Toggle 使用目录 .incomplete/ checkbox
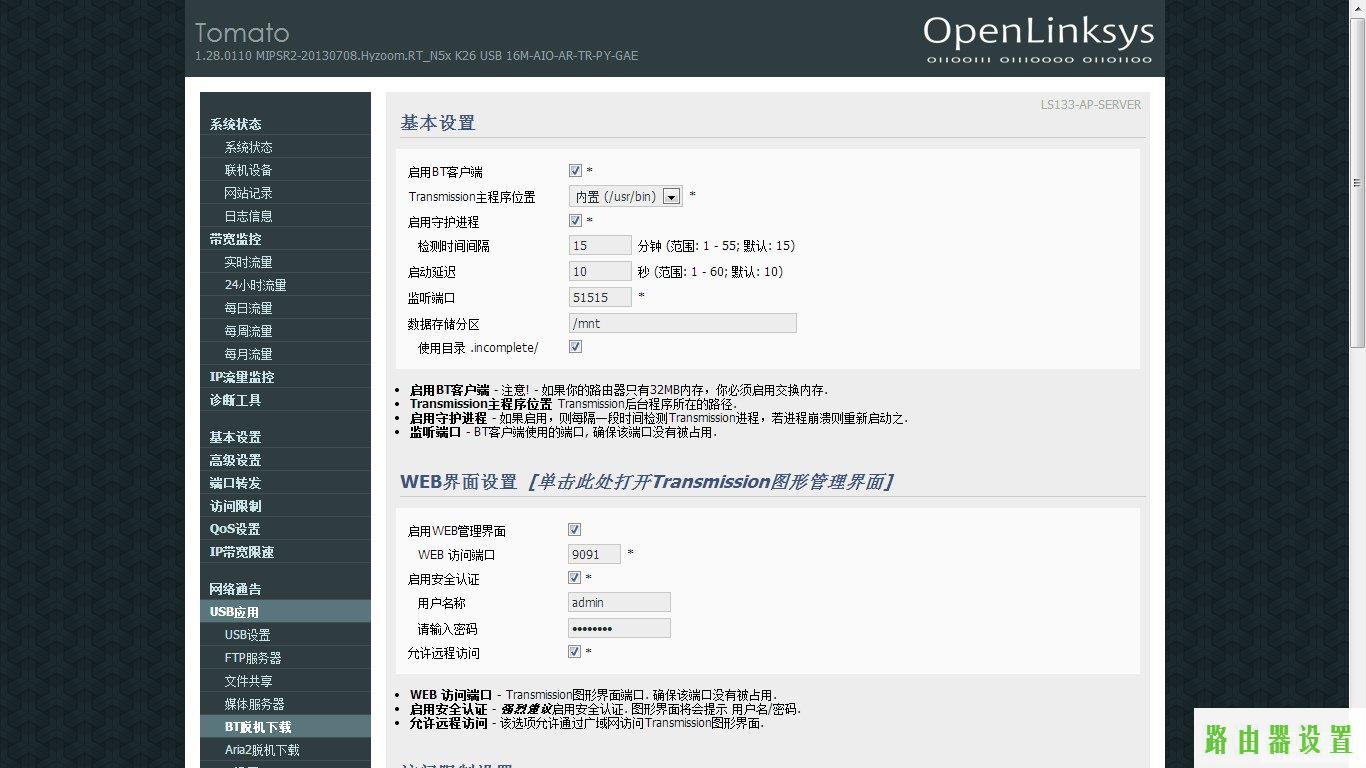Viewport: 1366px width, 768px height. point(575,347)
